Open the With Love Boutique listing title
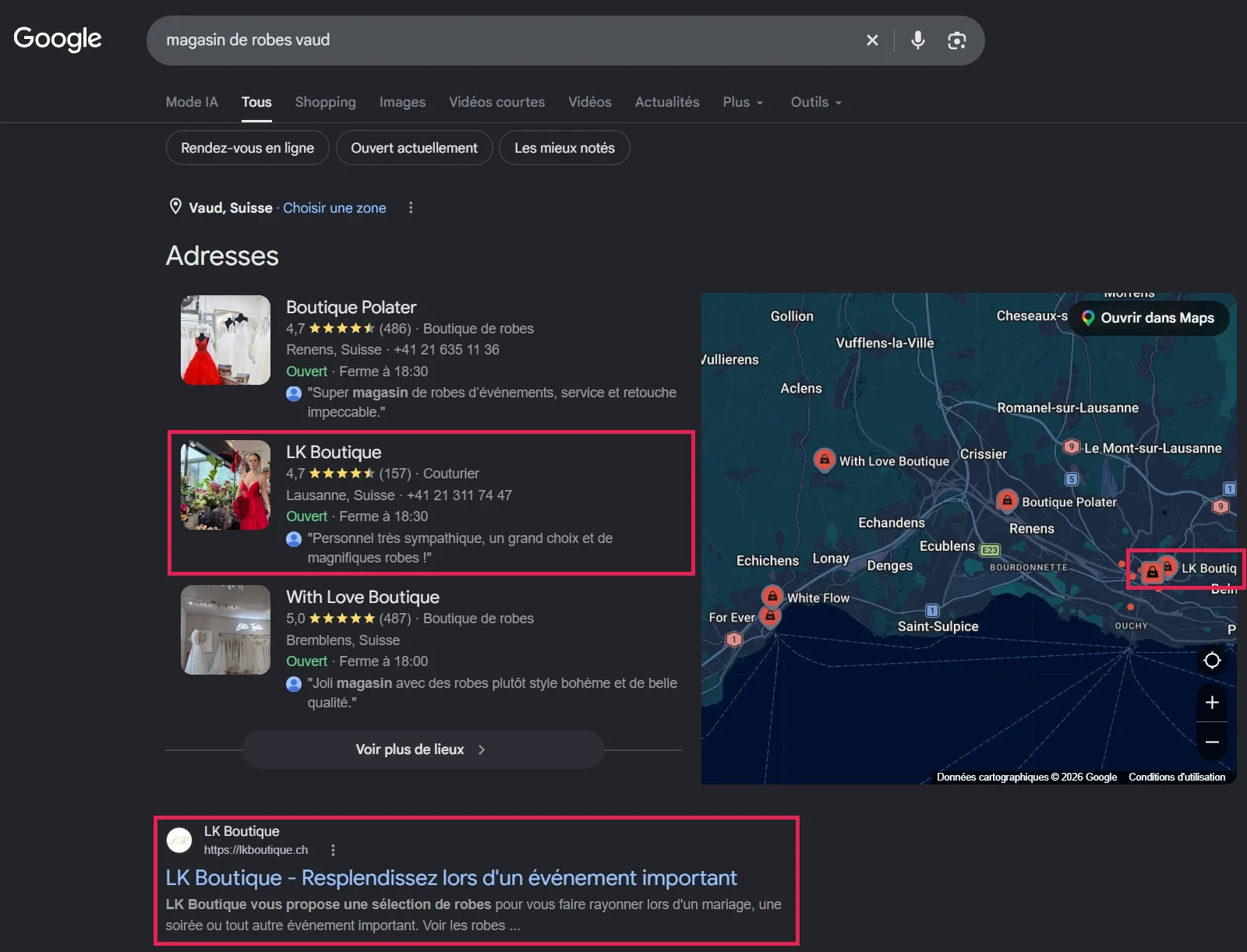Viewport: 1247px width, 952px height. (x=362, y=597)
